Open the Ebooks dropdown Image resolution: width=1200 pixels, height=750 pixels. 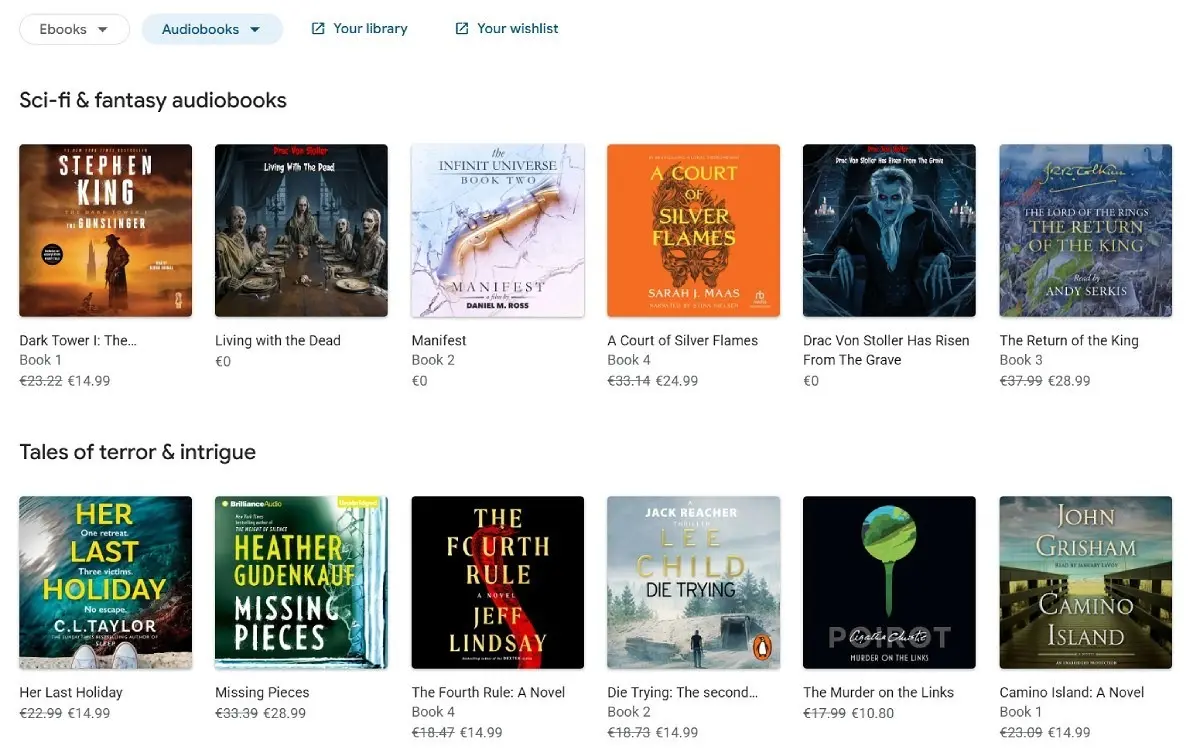coord(75,29)
